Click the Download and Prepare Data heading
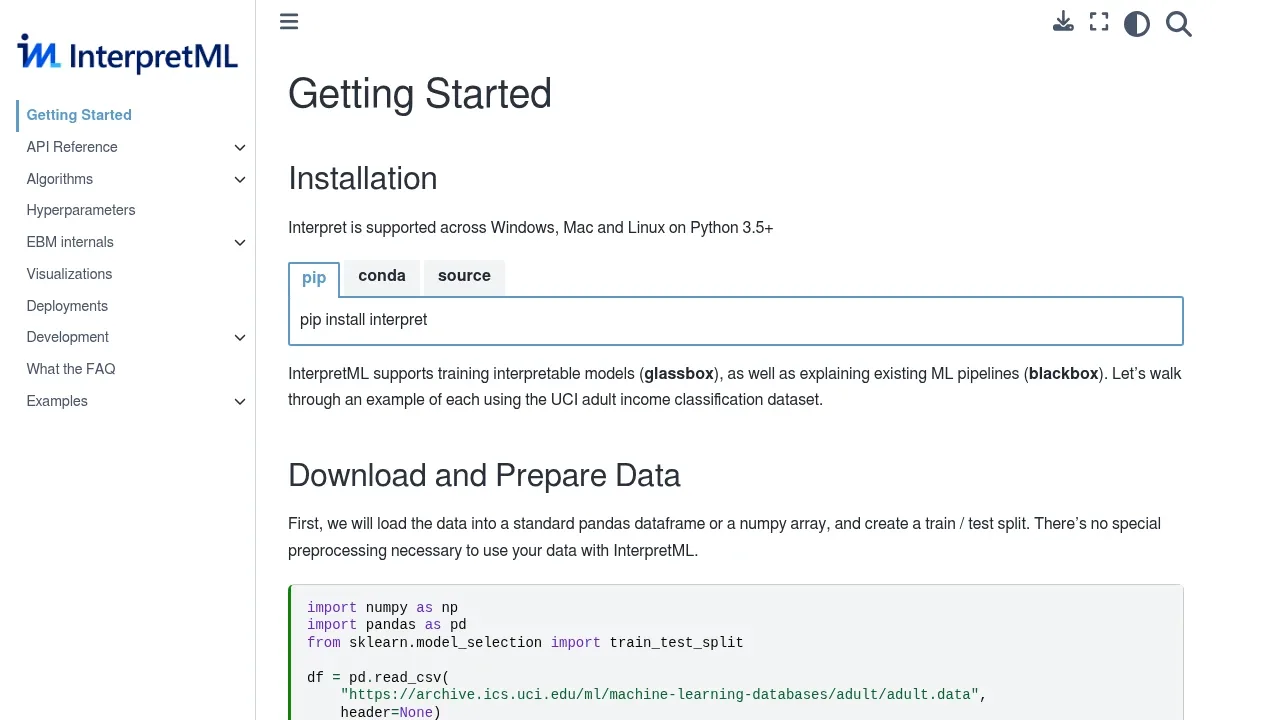 click(484, 475)
